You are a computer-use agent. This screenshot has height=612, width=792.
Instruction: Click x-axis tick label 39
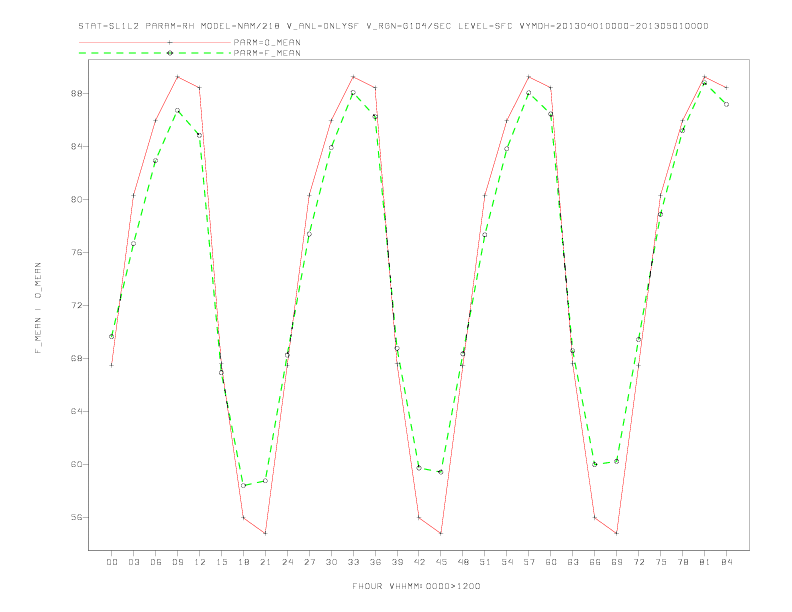tap(397, 562)
